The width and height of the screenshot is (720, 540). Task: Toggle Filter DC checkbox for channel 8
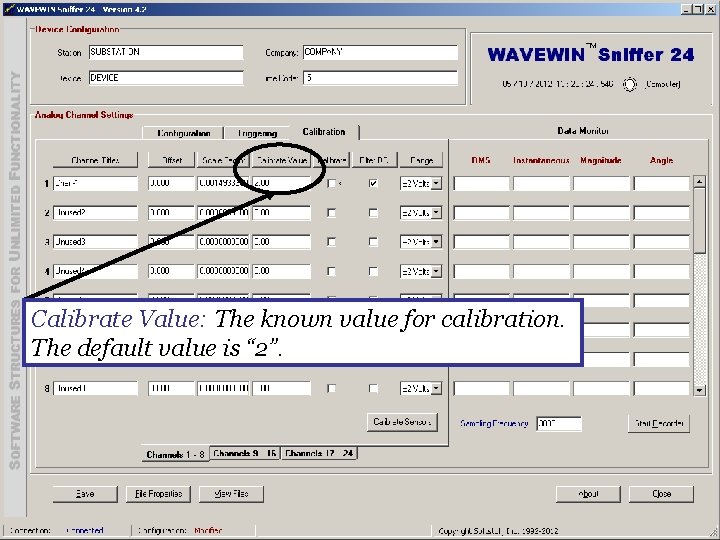[373, 388]
